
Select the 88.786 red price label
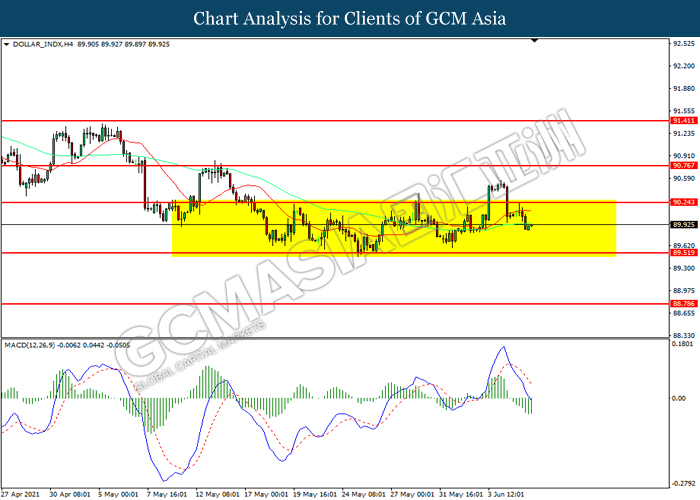[x=683, y=304]
